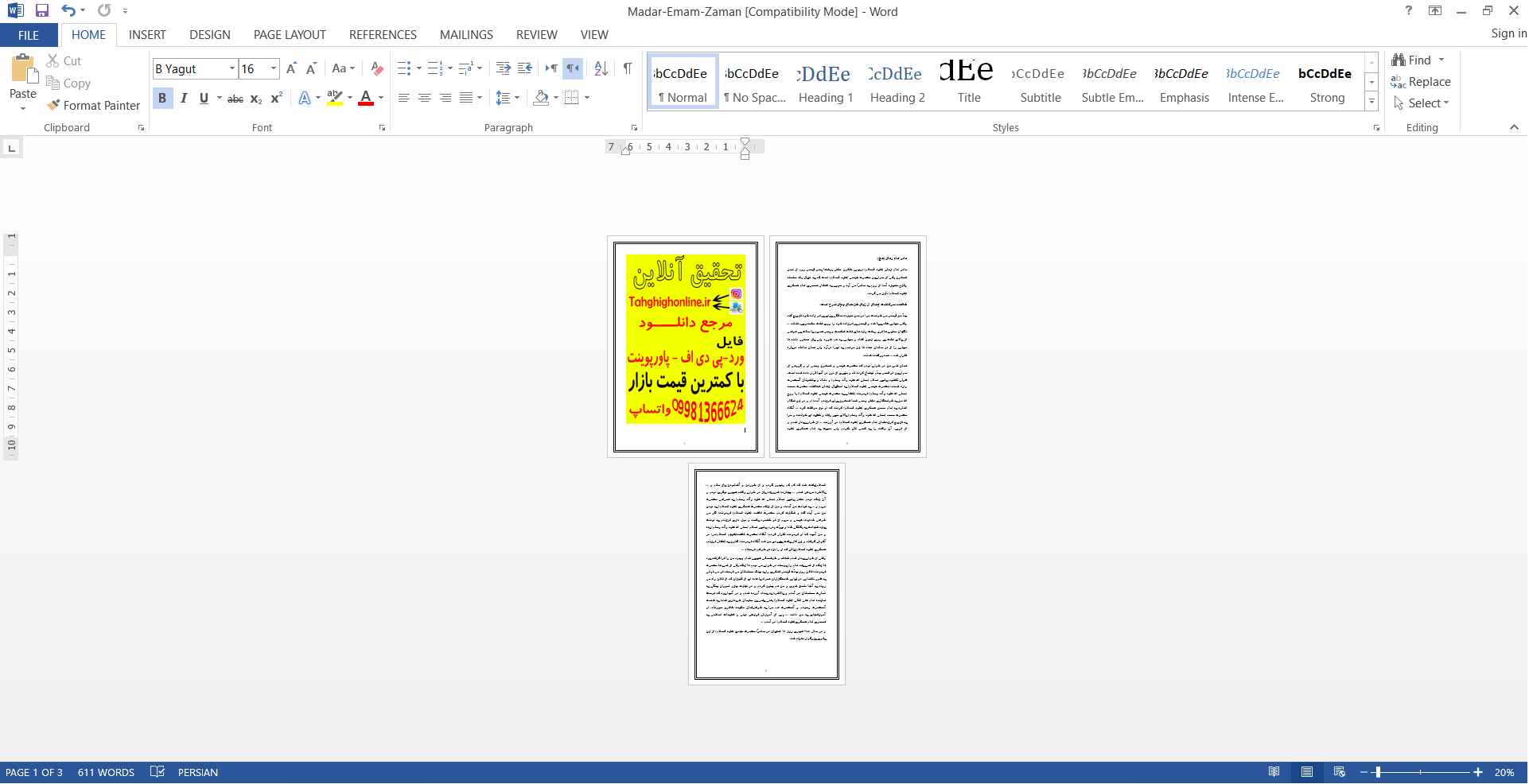This screenshot has width=1529, height=784.
Task: Justify the paragraph text
Action: pyautogui.click(x=466, y=99)
